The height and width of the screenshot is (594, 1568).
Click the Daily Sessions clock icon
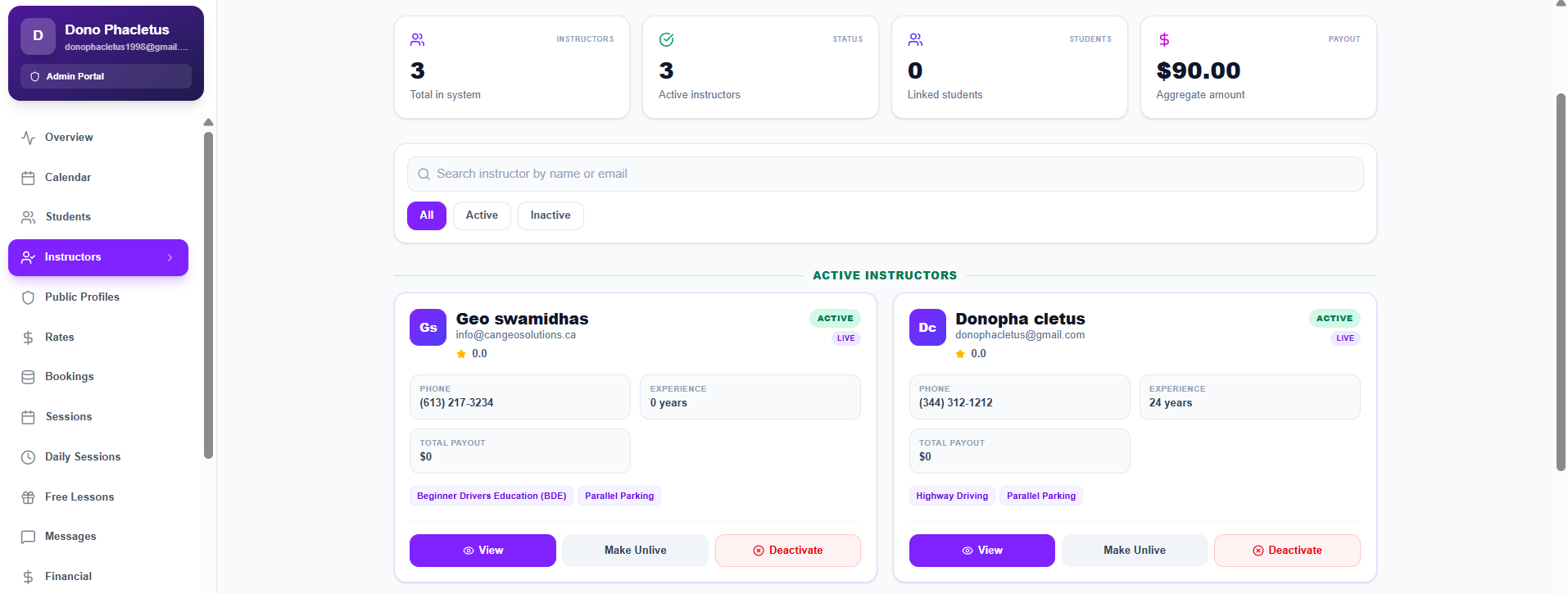[x=28, y=457]
